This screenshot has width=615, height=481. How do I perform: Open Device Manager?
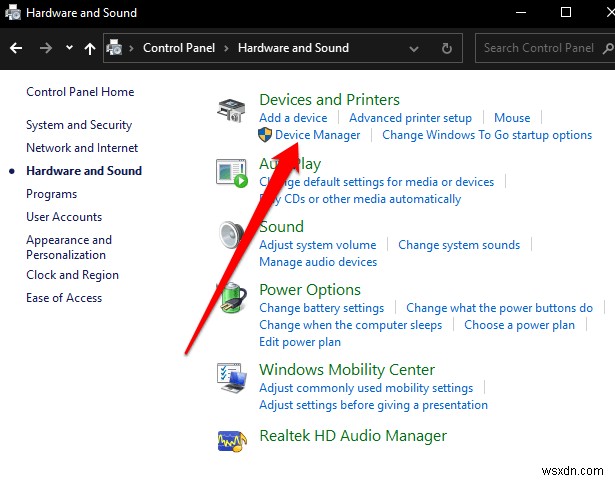tap(317, 135)
